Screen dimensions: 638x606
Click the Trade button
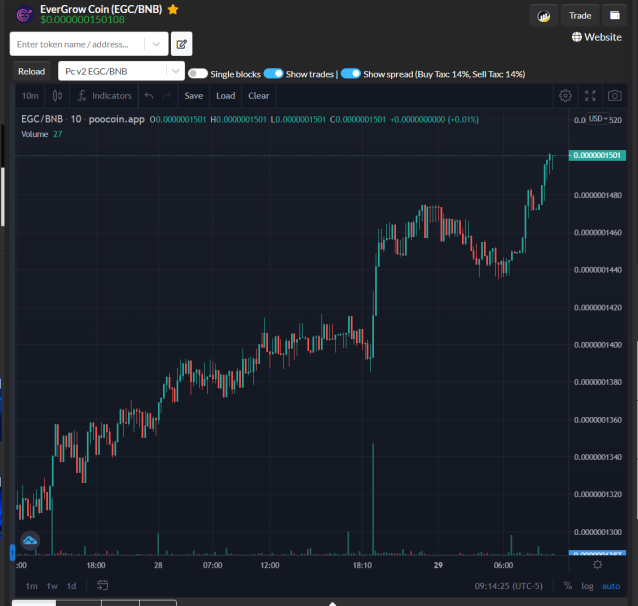tap(580, 15)
